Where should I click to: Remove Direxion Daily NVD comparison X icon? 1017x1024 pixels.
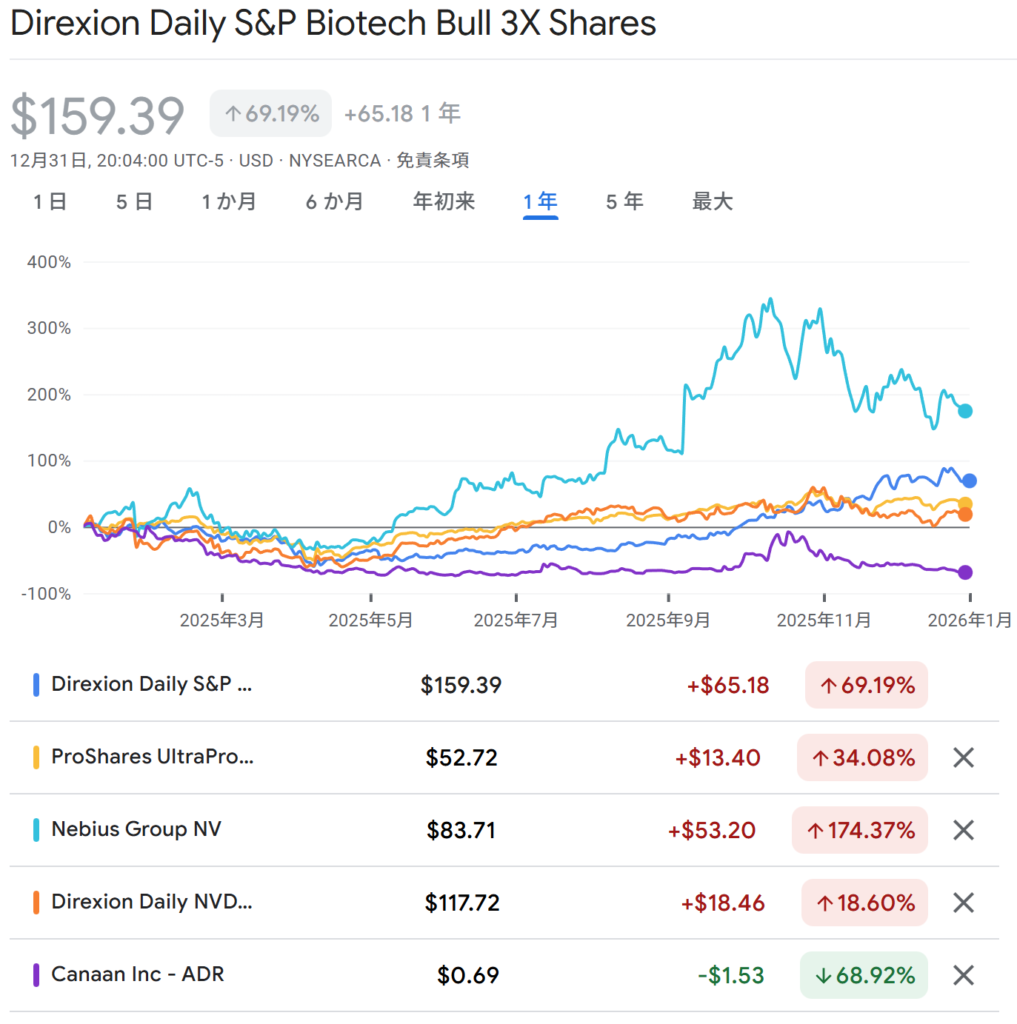[x=963, y=903]
